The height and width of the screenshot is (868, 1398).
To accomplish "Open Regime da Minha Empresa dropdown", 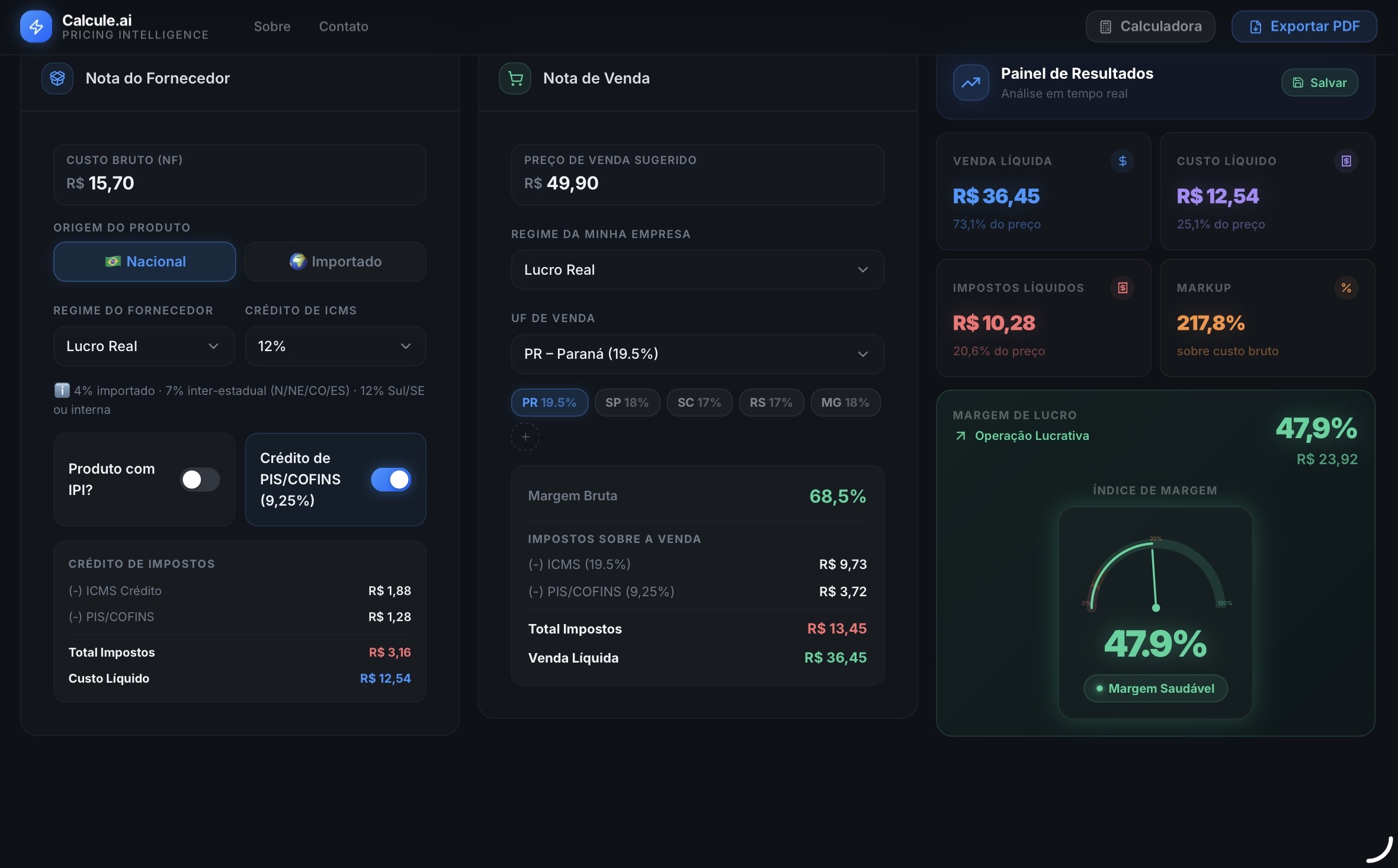I will tap(698, 269).
